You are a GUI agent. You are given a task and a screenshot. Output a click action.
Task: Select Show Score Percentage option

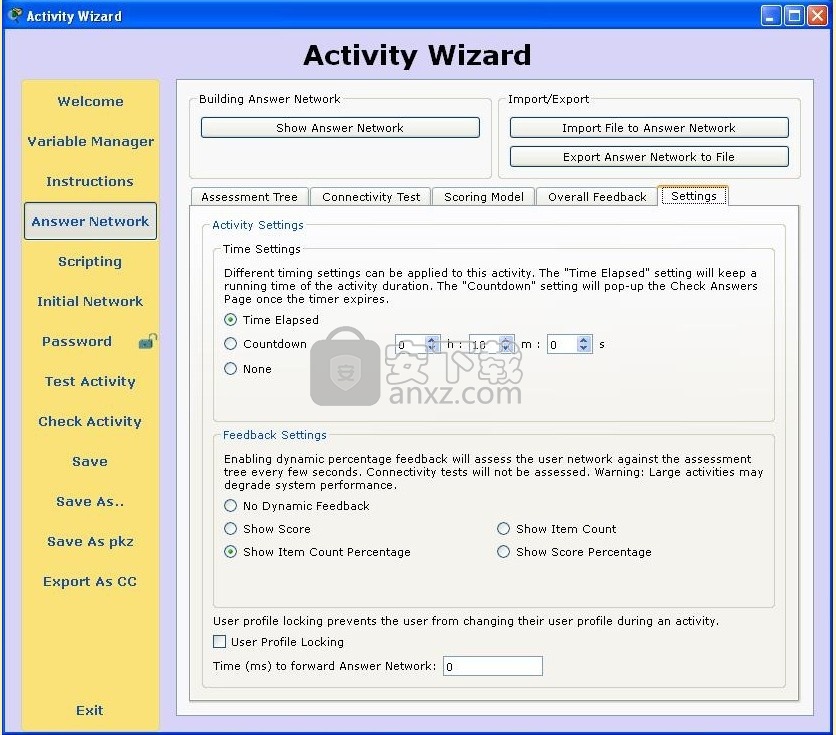(x=503, y=552)
